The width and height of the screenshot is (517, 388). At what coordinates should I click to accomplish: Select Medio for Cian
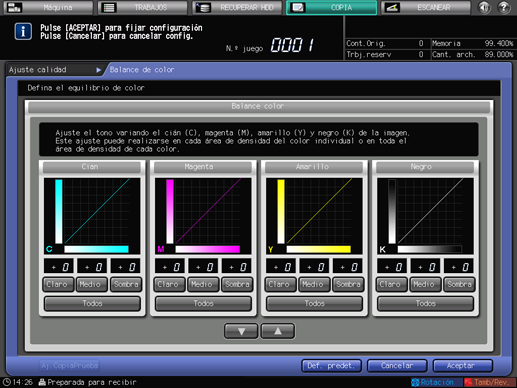click(92, 284)
